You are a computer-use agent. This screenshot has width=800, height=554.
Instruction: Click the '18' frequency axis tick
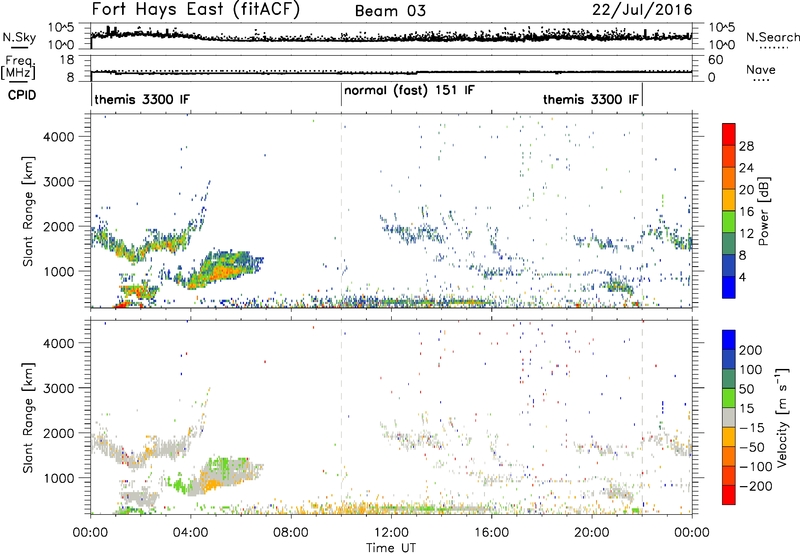[67, 60]
